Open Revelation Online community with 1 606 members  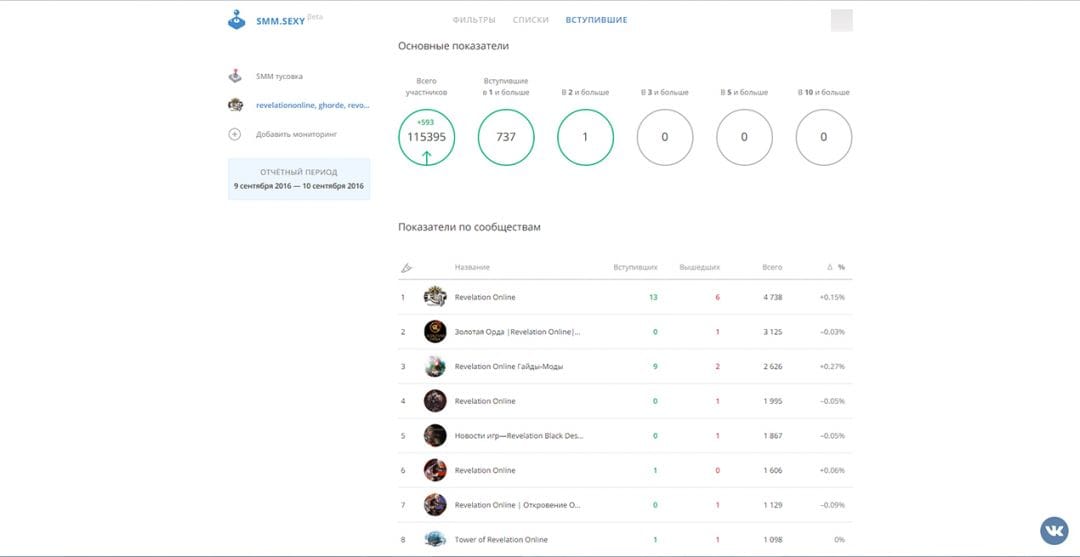pos(485,470)
